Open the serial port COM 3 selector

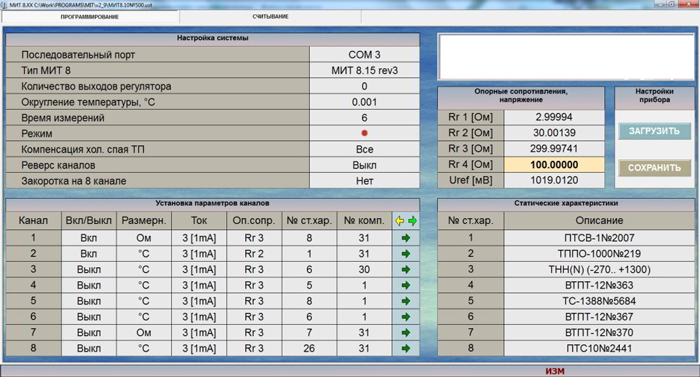click(364, 54)
